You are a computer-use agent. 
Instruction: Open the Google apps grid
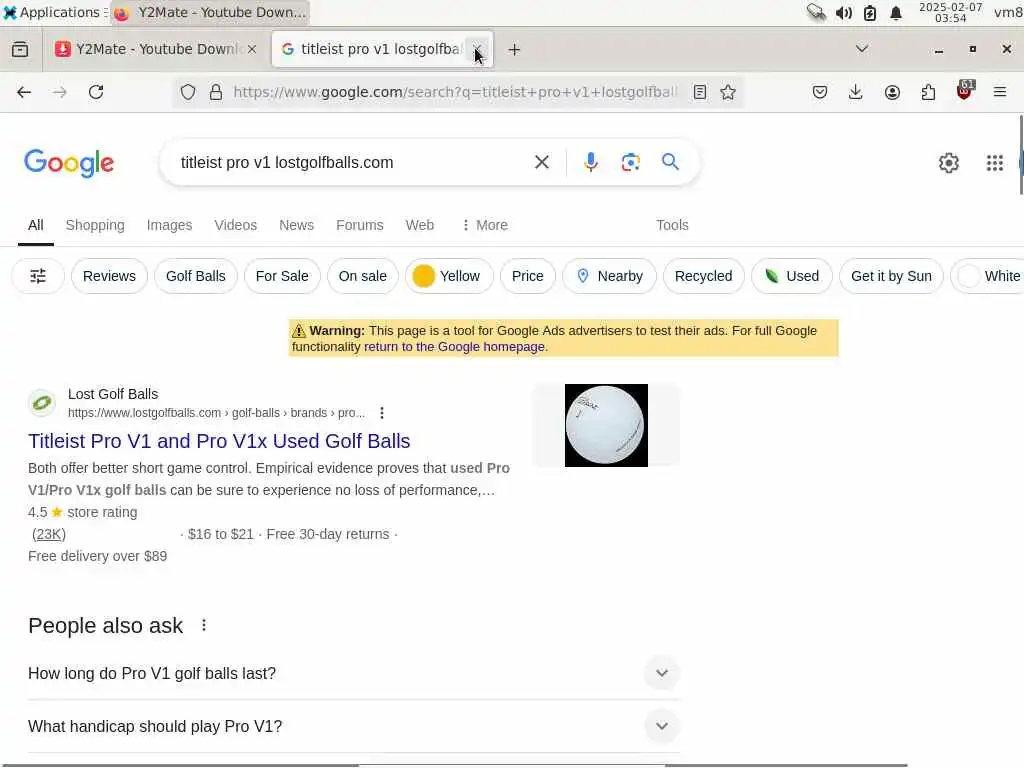point(995,163)
